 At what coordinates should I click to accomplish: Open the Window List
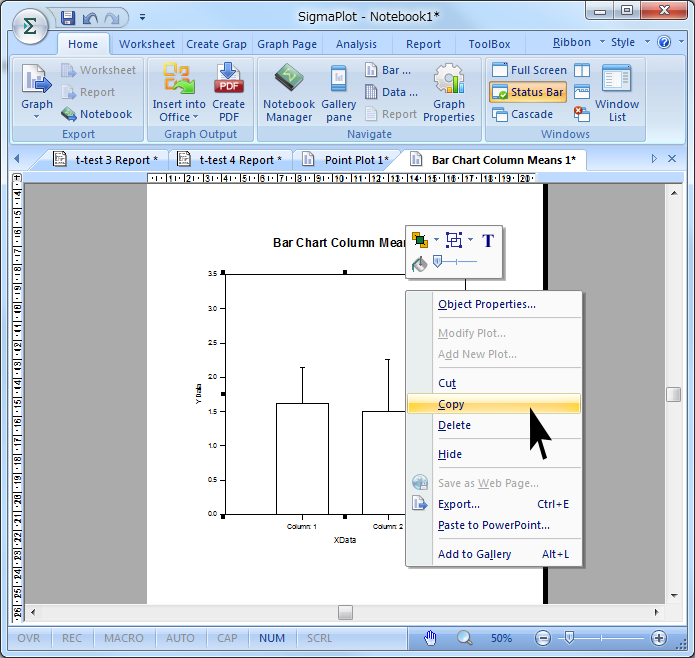(617, 93)
